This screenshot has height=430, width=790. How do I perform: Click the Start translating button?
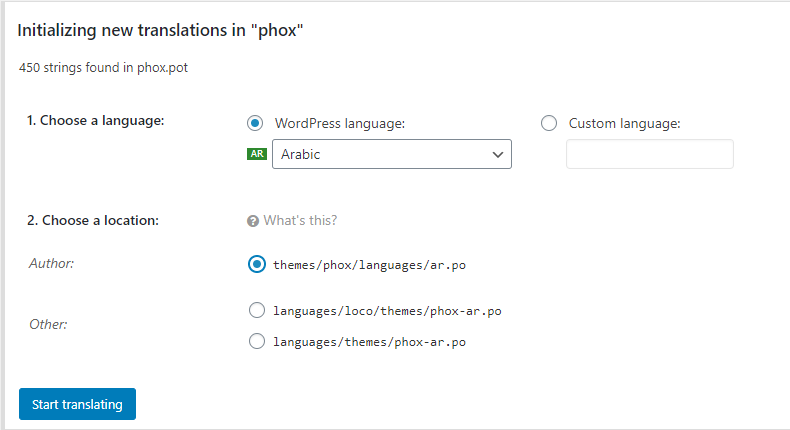(x=78, y=404)
